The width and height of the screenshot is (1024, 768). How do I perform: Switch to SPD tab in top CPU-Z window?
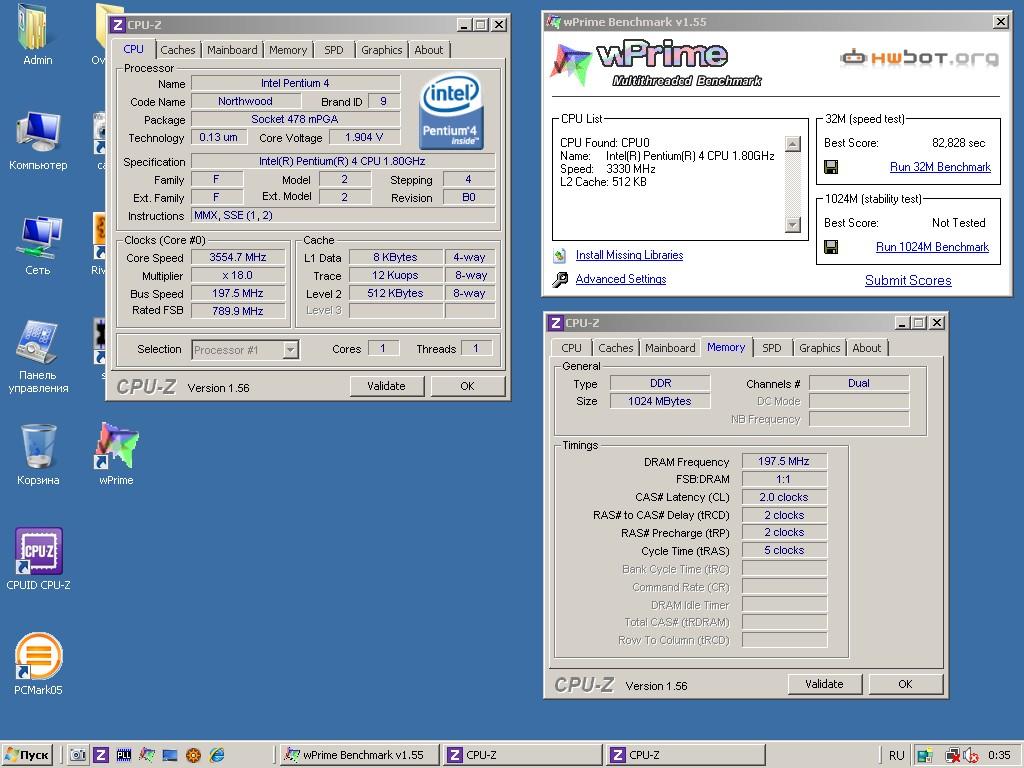[x=334, y=50]
